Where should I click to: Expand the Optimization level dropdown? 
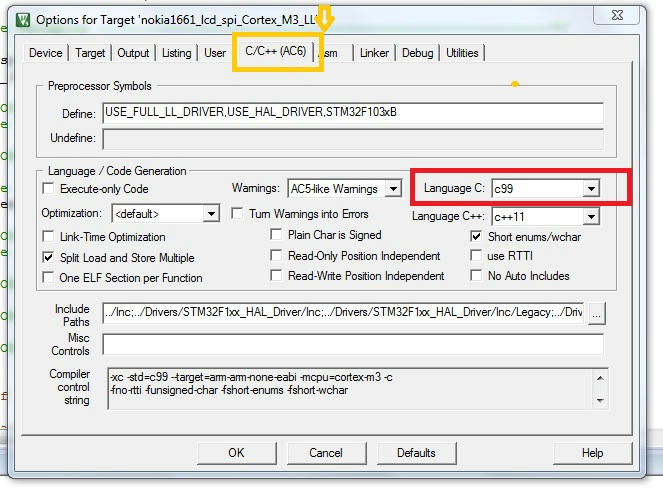click(x=210, y=214)
